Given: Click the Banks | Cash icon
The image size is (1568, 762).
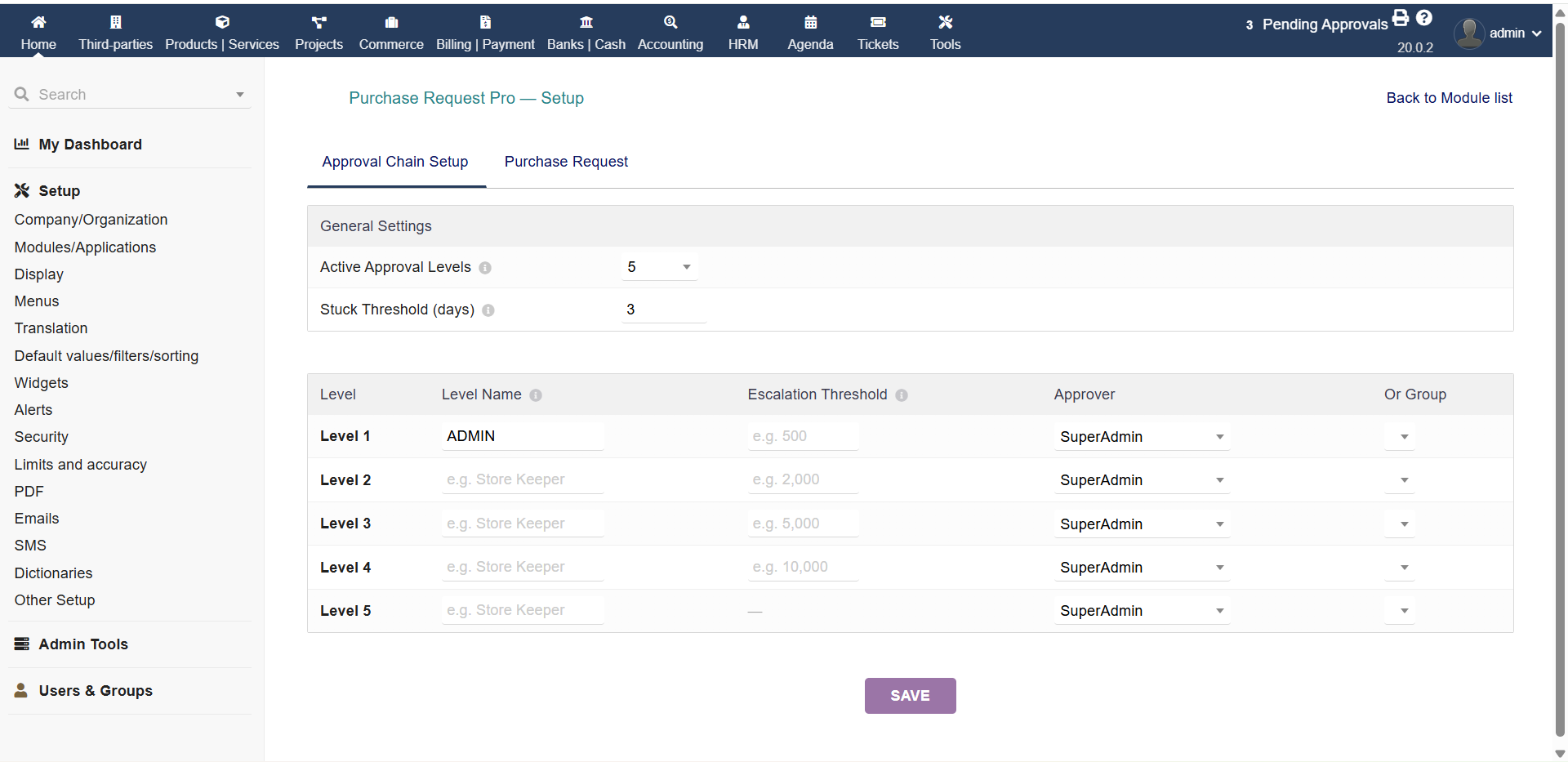Looking at the screenshot, I should (x=586, y=22).
